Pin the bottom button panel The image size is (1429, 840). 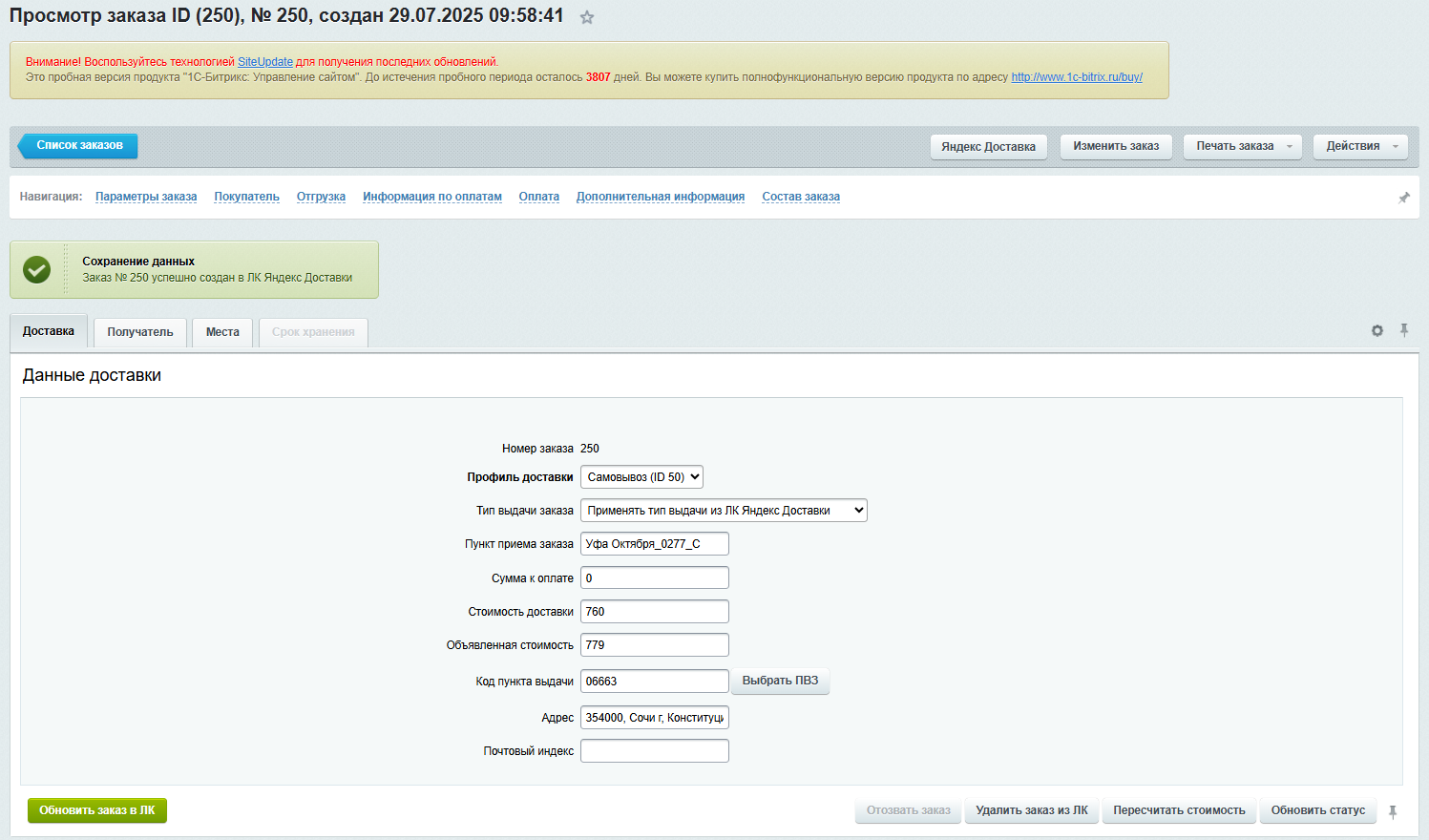point(1393,811)
